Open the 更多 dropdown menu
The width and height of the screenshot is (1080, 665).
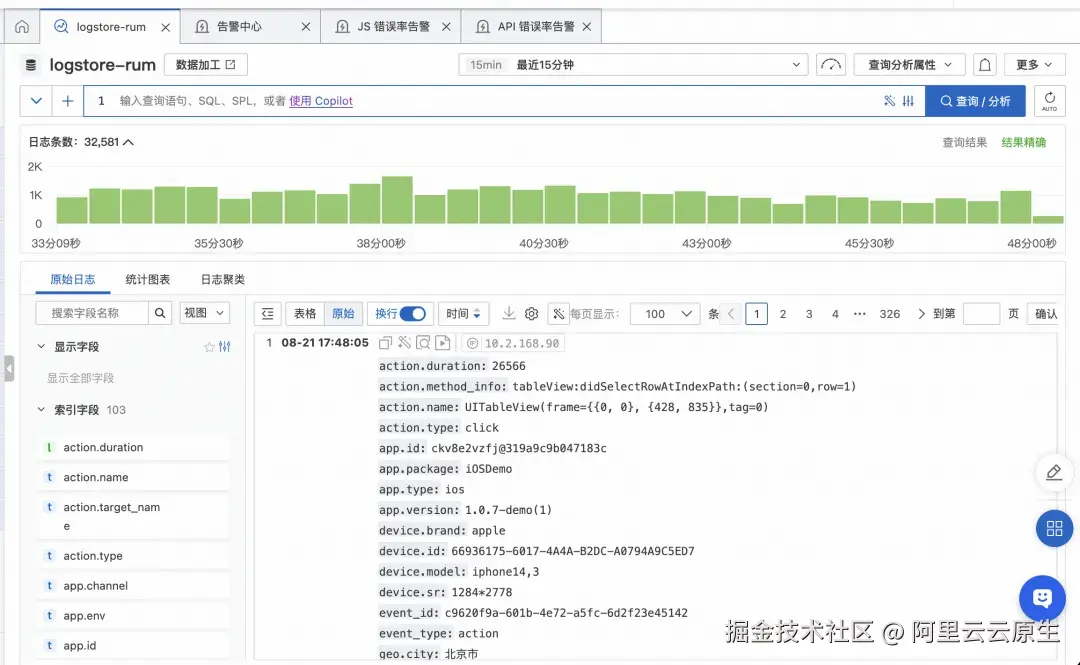(1034, 63)
